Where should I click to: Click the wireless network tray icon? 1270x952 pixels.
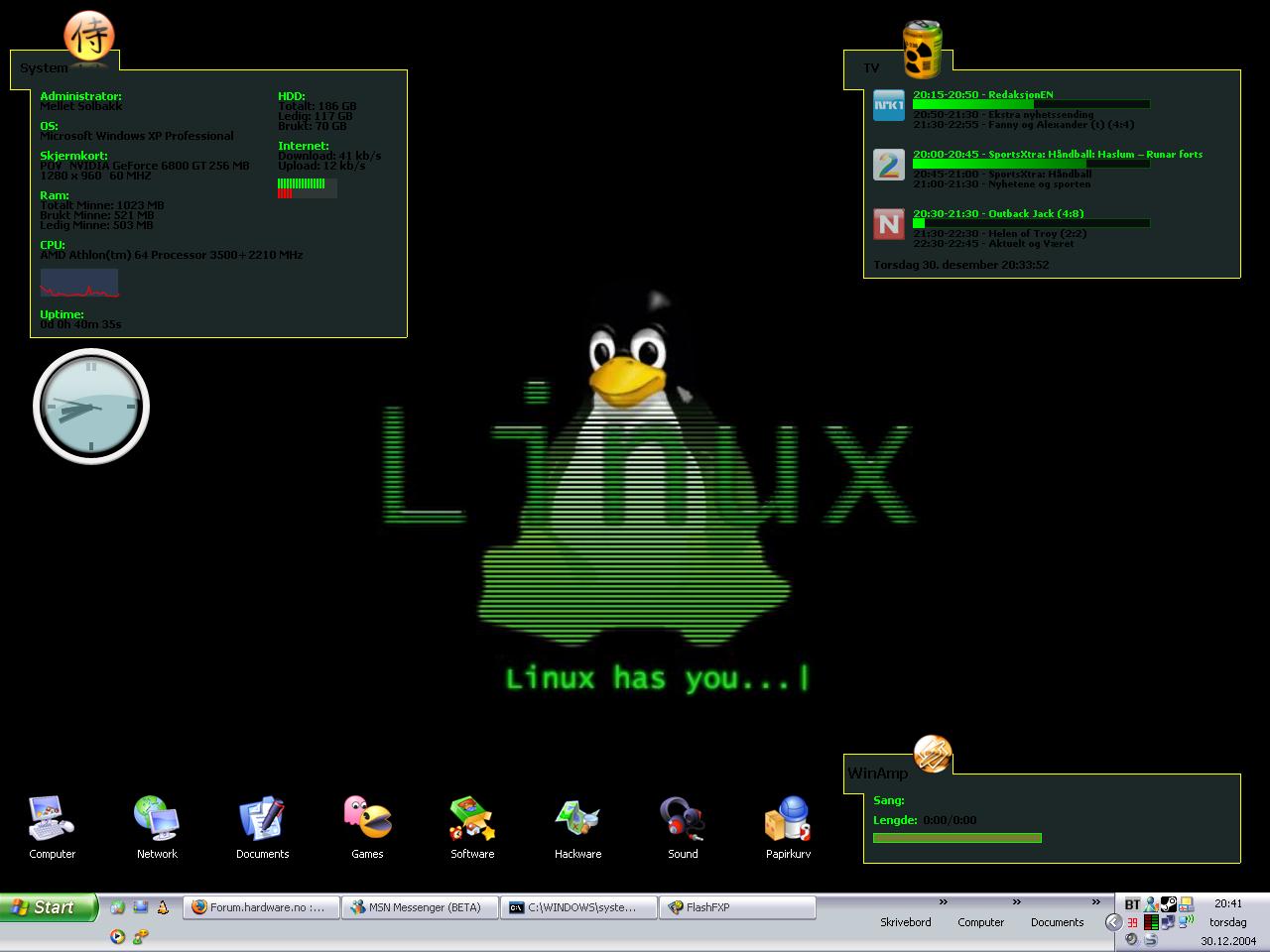[x=1187, y=921]
